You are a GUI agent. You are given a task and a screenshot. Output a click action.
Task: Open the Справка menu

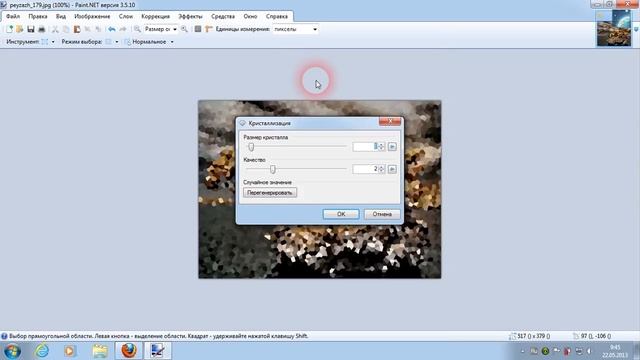pos(277,16)
